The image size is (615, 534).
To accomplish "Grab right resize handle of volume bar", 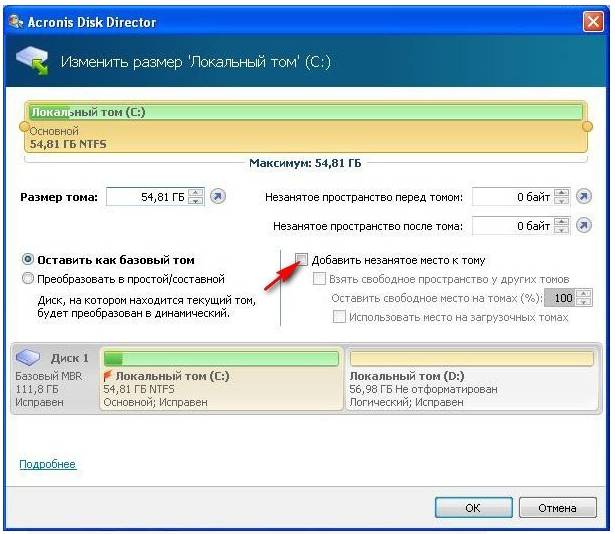I will pos(587,126).
